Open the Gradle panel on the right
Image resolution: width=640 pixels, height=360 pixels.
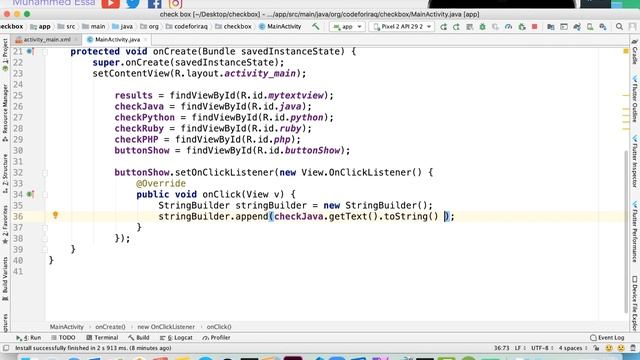pyautogui.click(x=635, y=51)
